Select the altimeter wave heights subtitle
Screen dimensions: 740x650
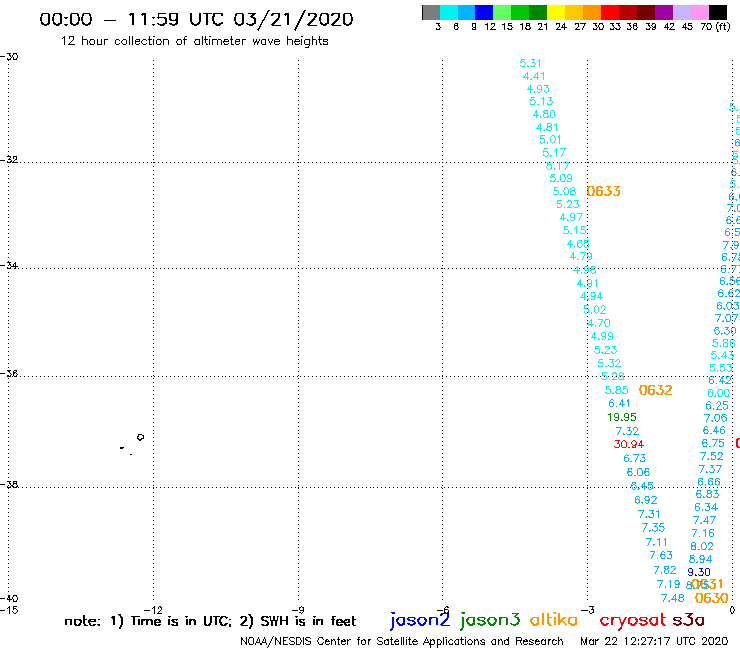click(194, 41)
